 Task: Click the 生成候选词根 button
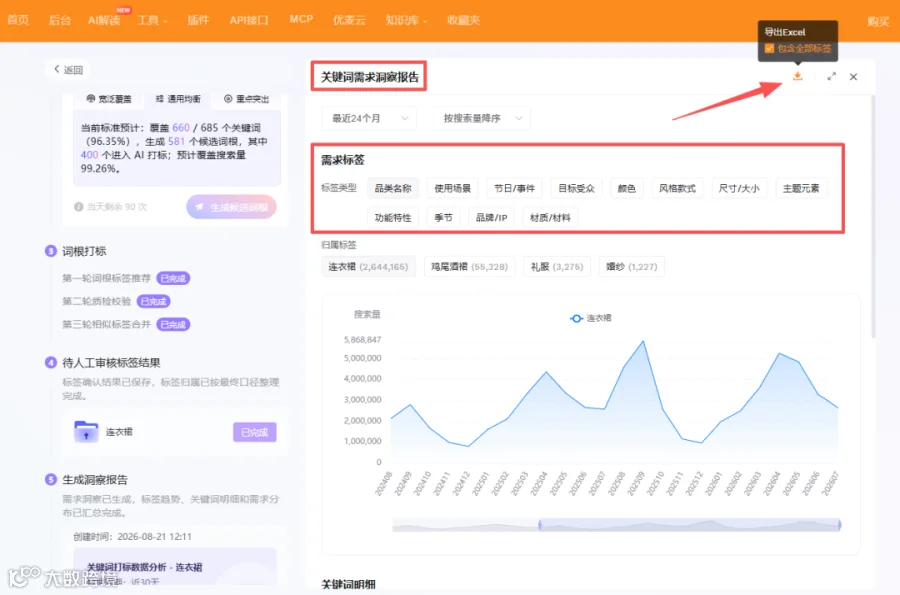(231, 207)
